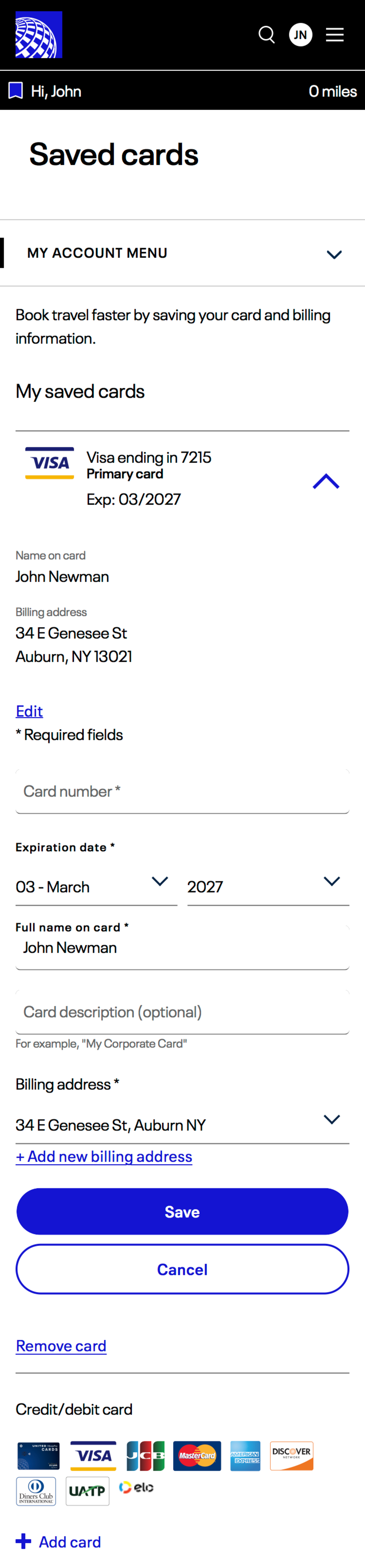
Task: Open the hamburger menu icon
Action: point(335,35)
